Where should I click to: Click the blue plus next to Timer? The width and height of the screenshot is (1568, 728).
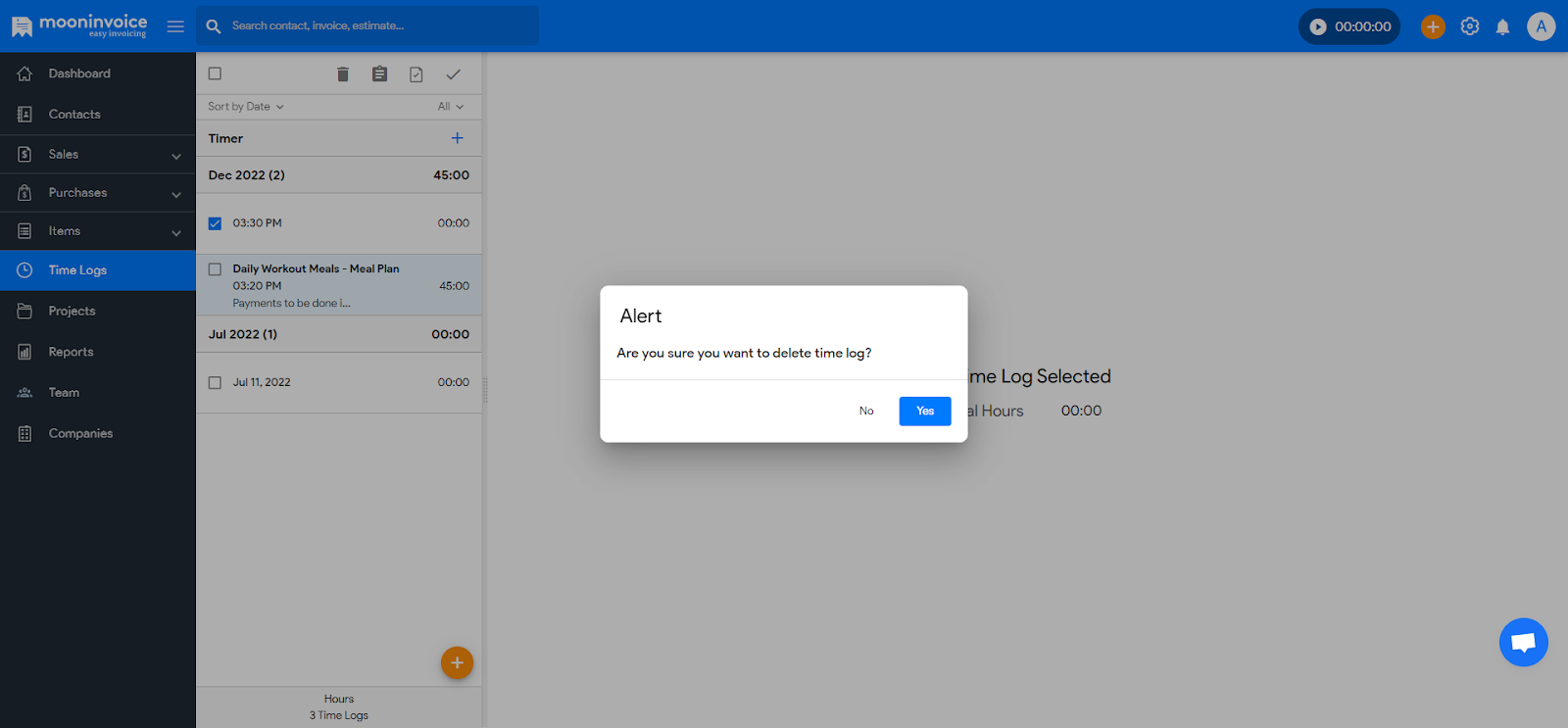pos(457,138)
